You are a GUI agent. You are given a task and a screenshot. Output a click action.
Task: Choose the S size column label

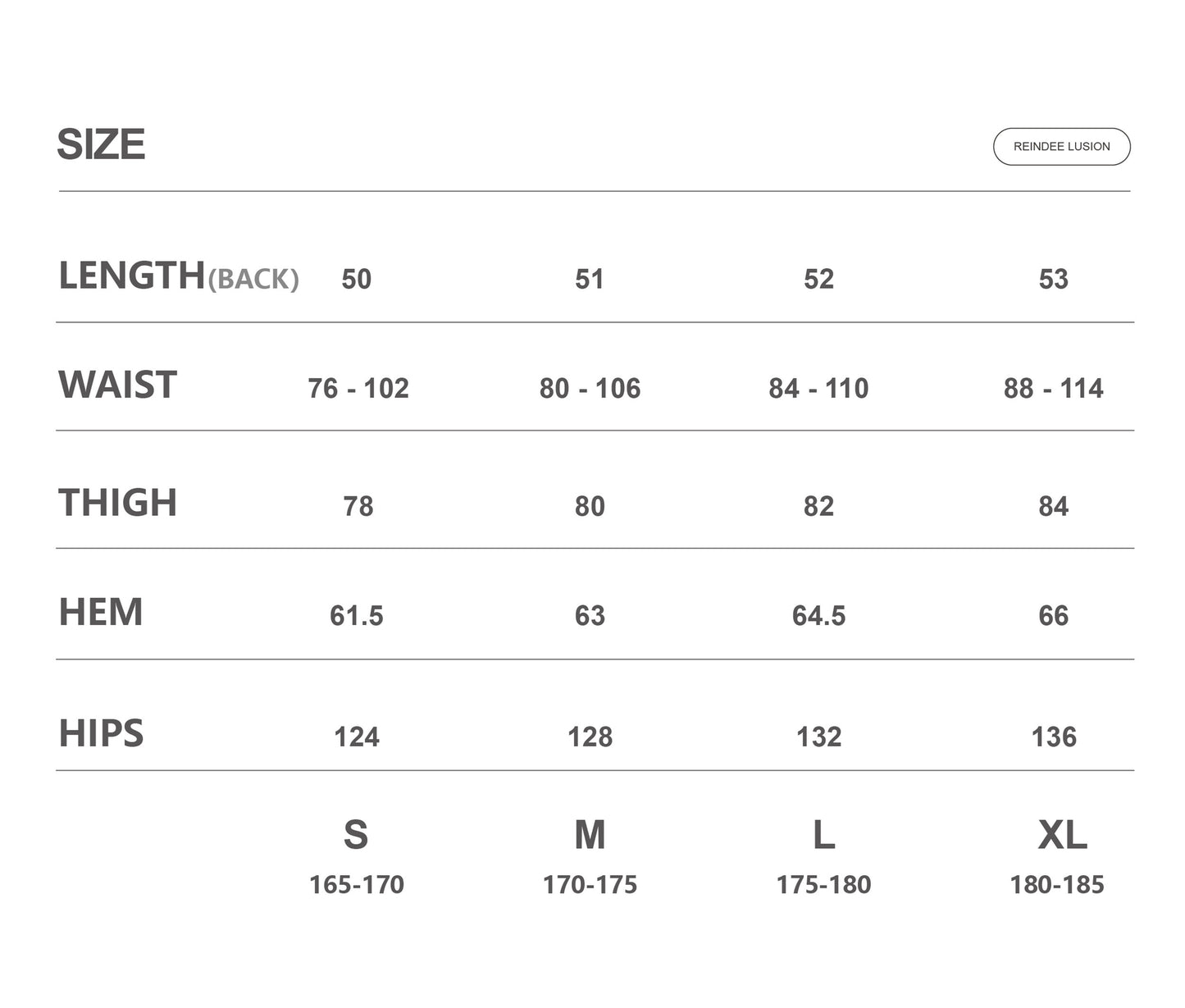356,835
